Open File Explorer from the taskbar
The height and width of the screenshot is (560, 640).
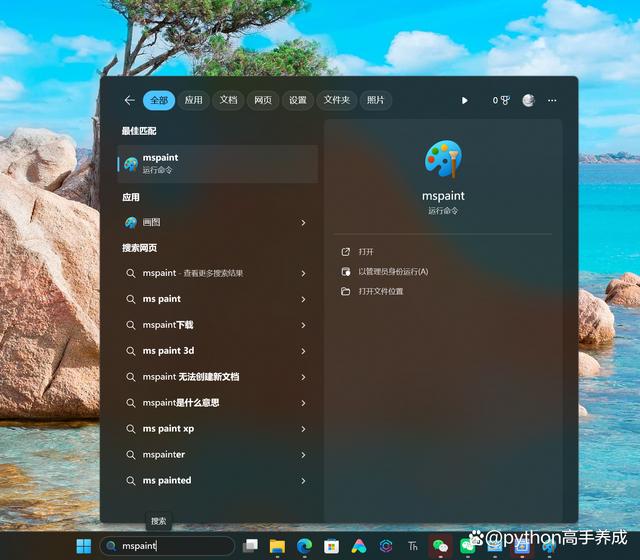pyautogui.click(x=277, y=546)
